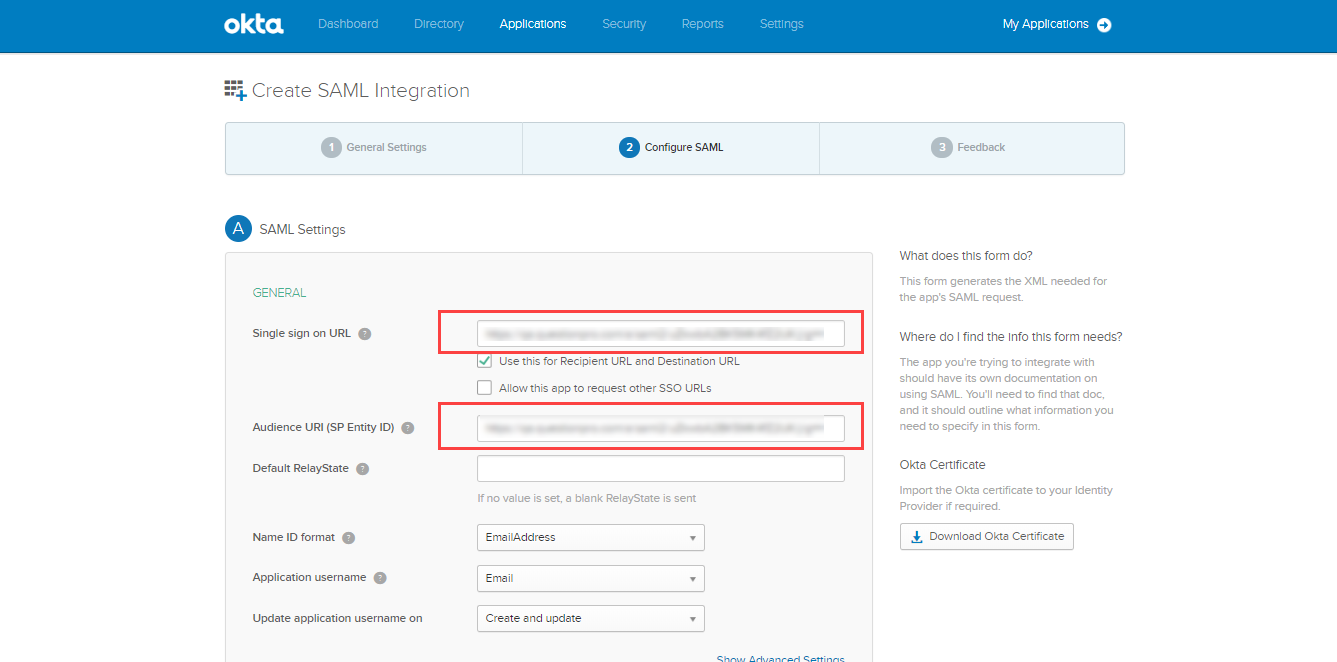The image size is (1337, 662).
Task: Click the My Applications arrow icon
Action: click(x=1104, y=25)
